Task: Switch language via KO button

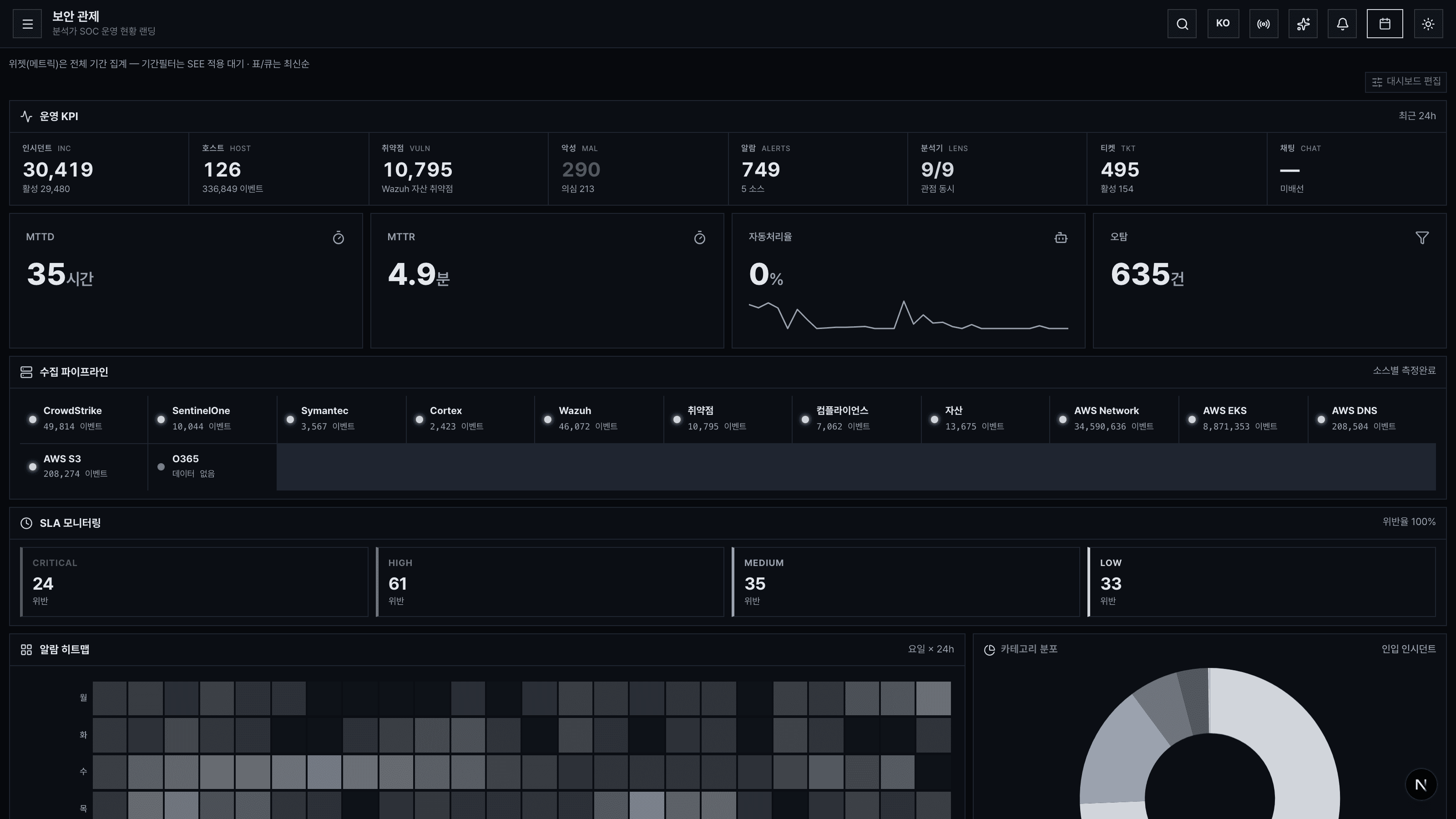Action: click(x=1223, y=24)
